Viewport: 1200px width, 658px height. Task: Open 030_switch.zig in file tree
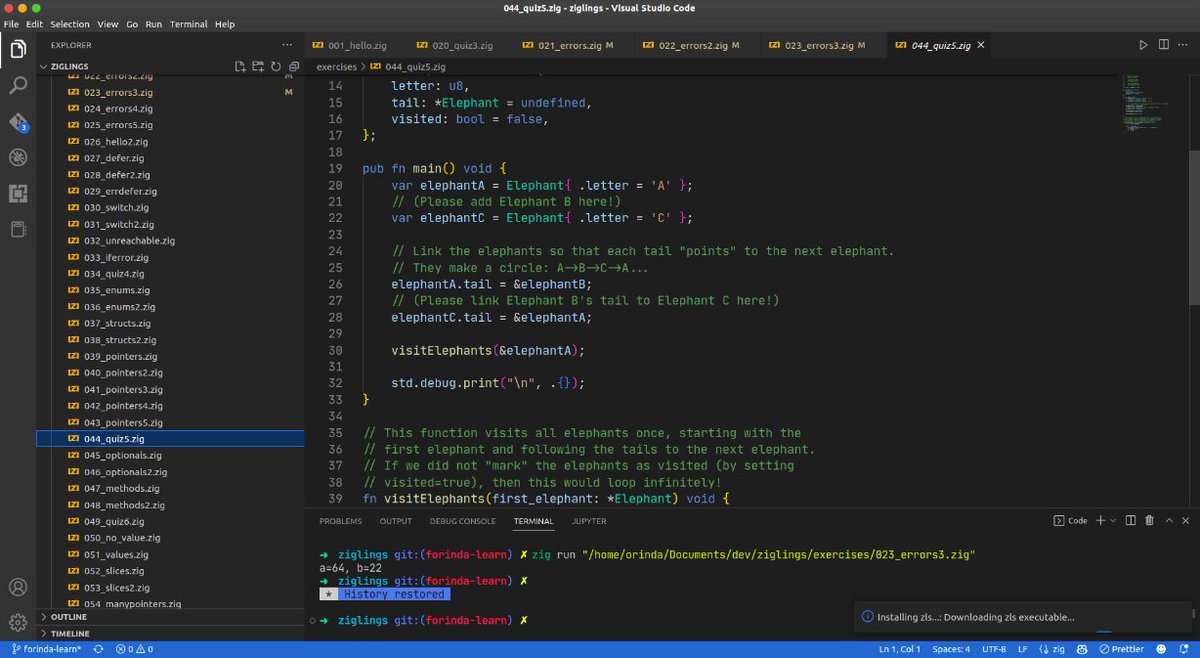(118, 207)
